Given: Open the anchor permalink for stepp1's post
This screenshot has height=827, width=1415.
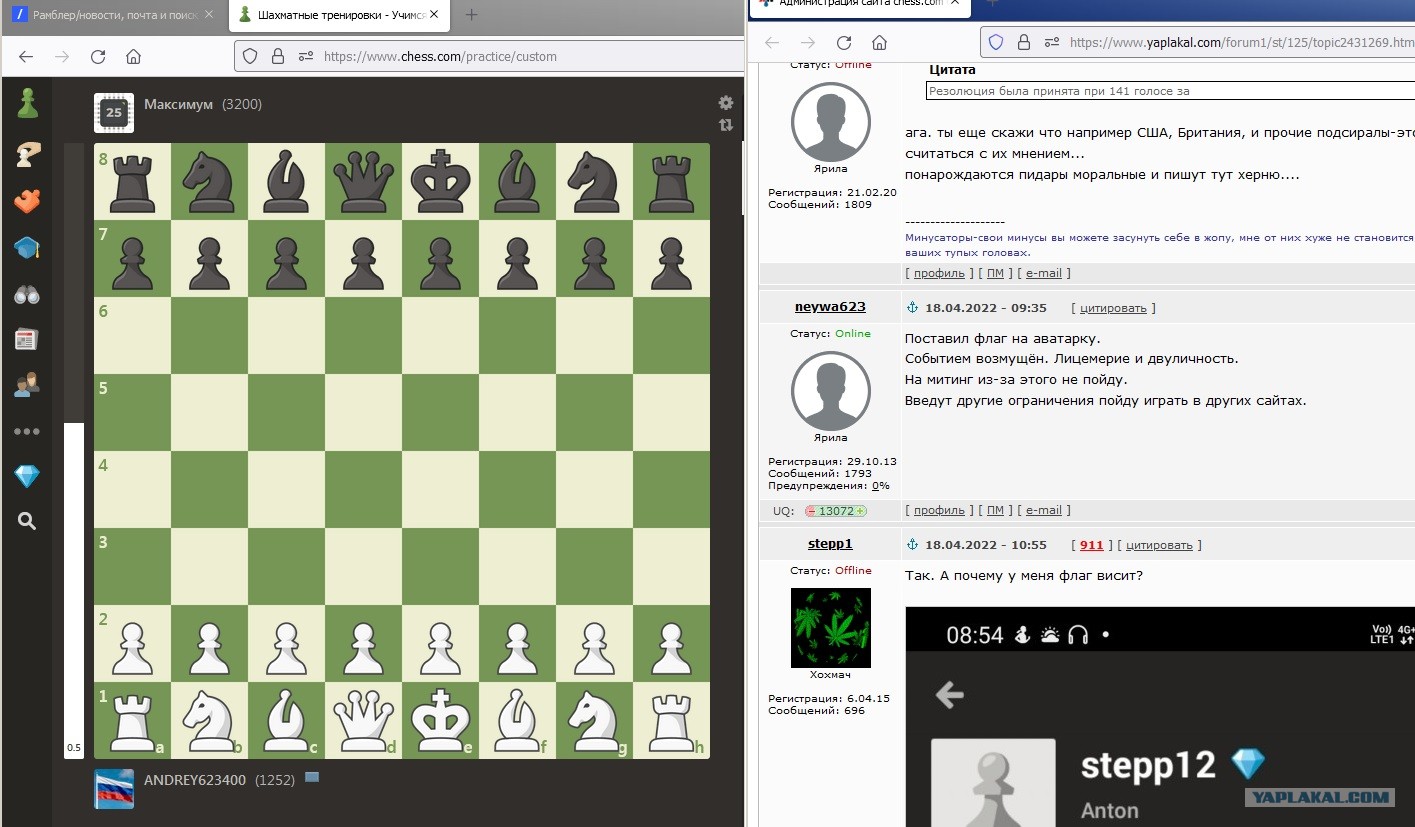Looking at the screenshot, I should click(912, 545).
